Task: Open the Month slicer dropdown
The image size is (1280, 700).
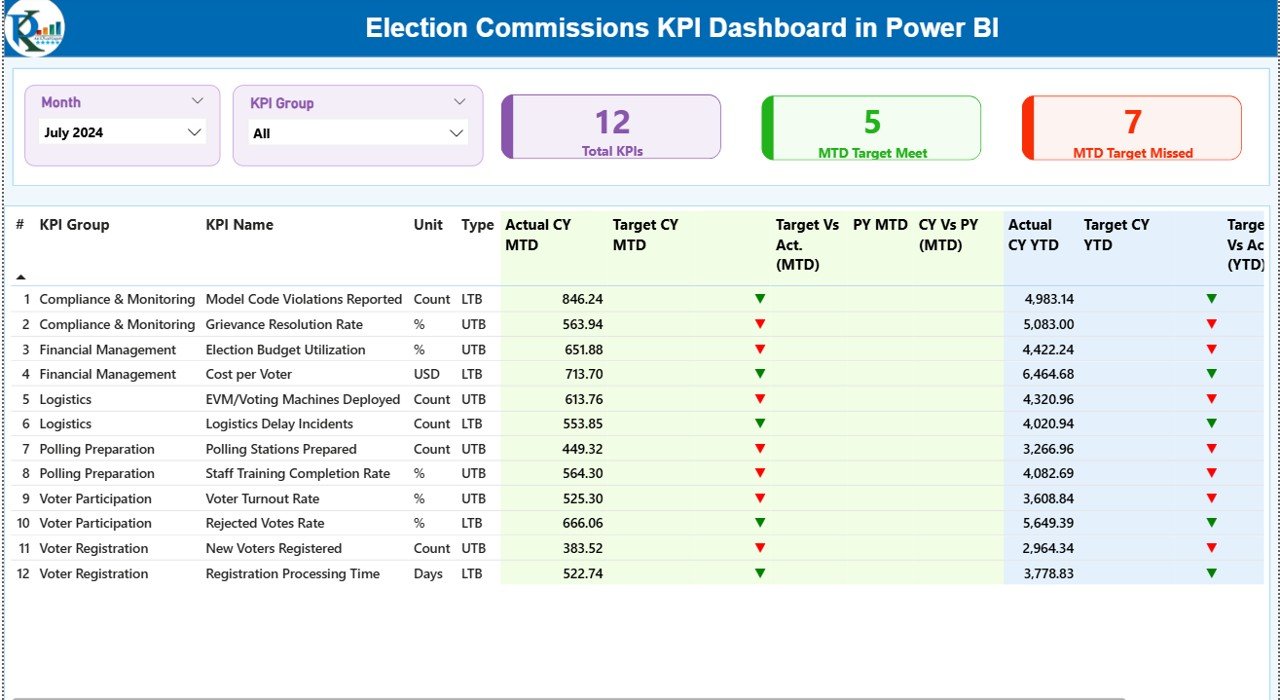Action: [x=198, y=101]
